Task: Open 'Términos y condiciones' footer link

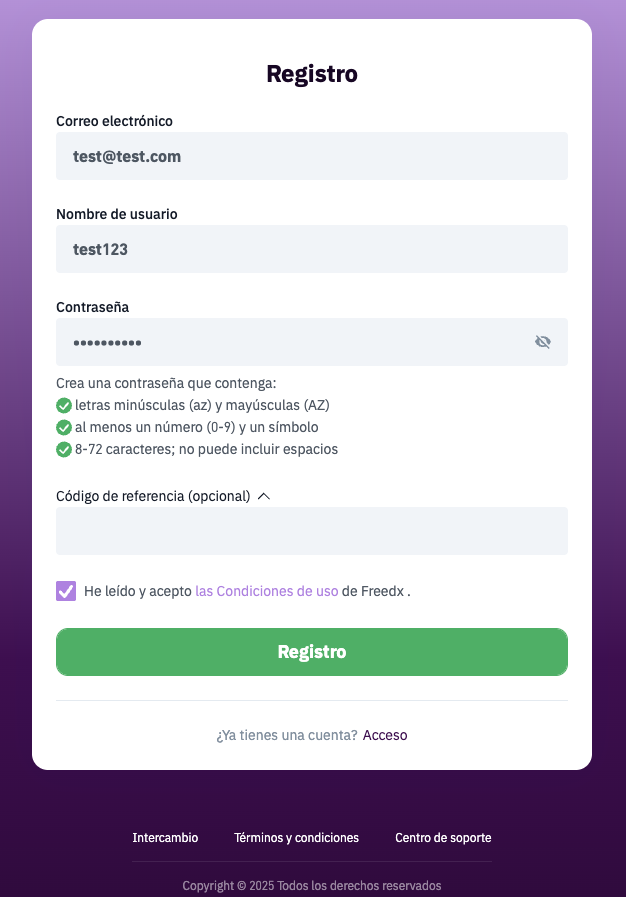Action: (x=296, y=838)
